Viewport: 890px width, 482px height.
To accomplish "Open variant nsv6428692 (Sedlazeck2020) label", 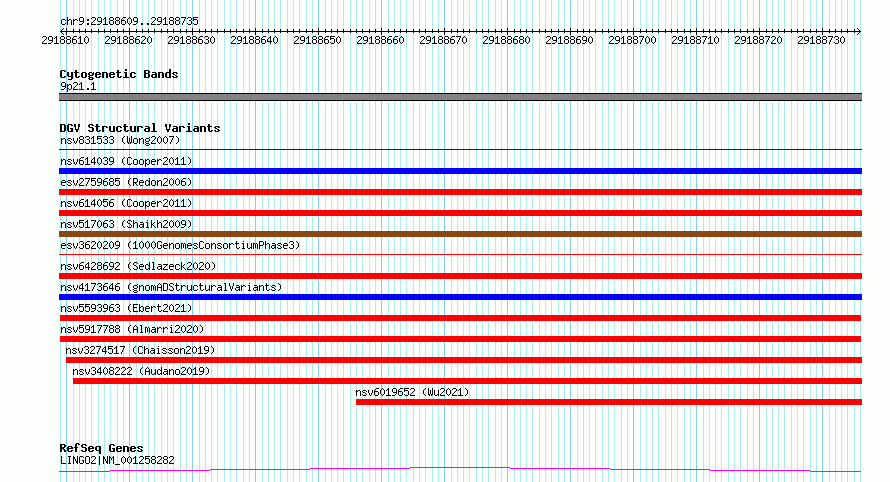I will click(138, 266).
